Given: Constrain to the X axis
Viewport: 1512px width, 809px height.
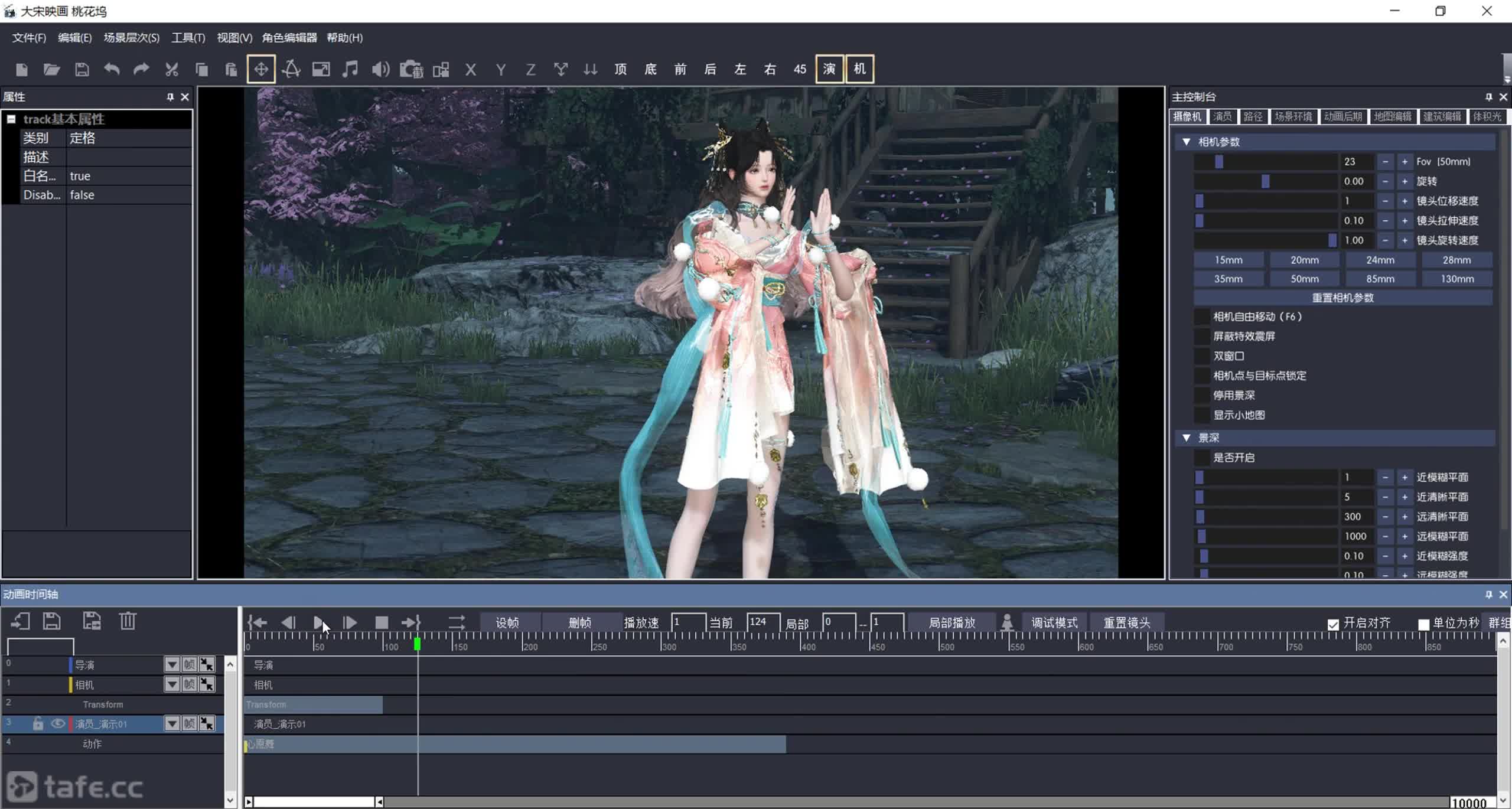Looking at the screenshot, I should (x=471, y=70).
